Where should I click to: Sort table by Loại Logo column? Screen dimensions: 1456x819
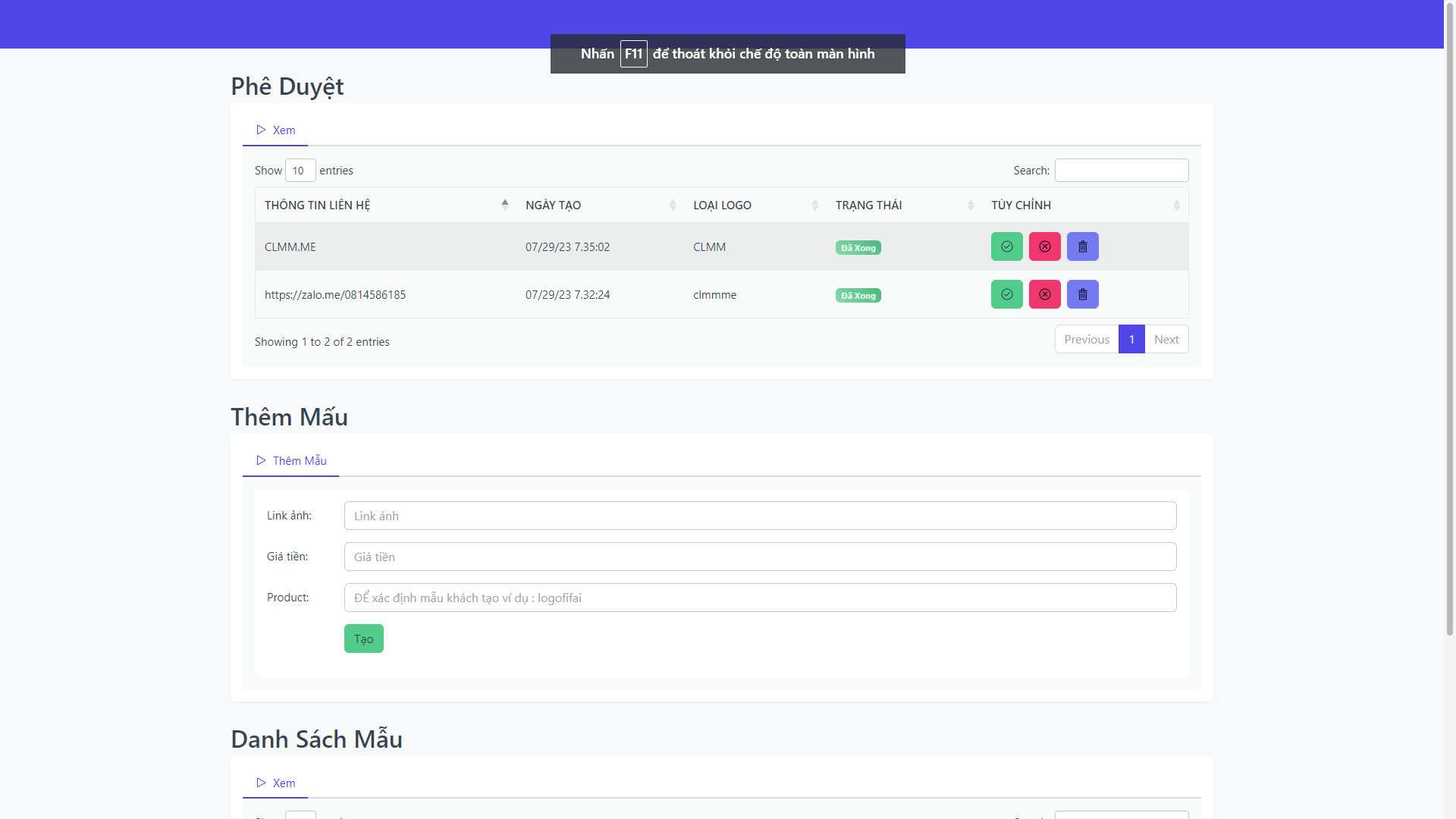pyautogui.click(x=722, y=206)
